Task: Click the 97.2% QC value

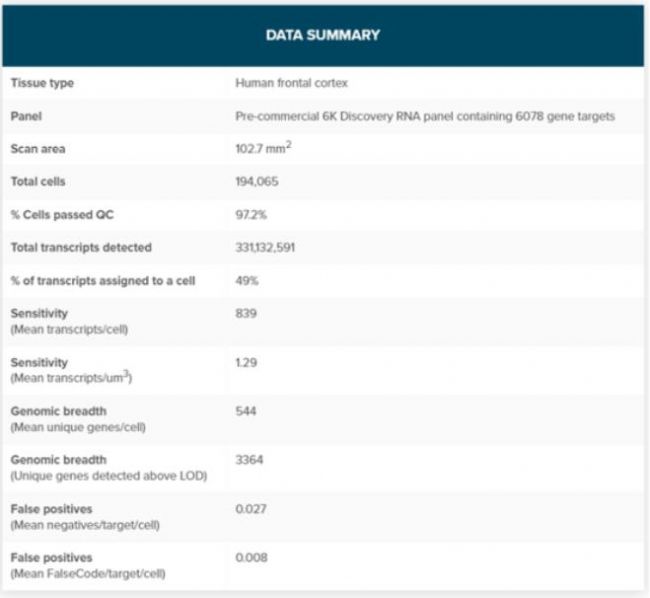Action: 252,215
